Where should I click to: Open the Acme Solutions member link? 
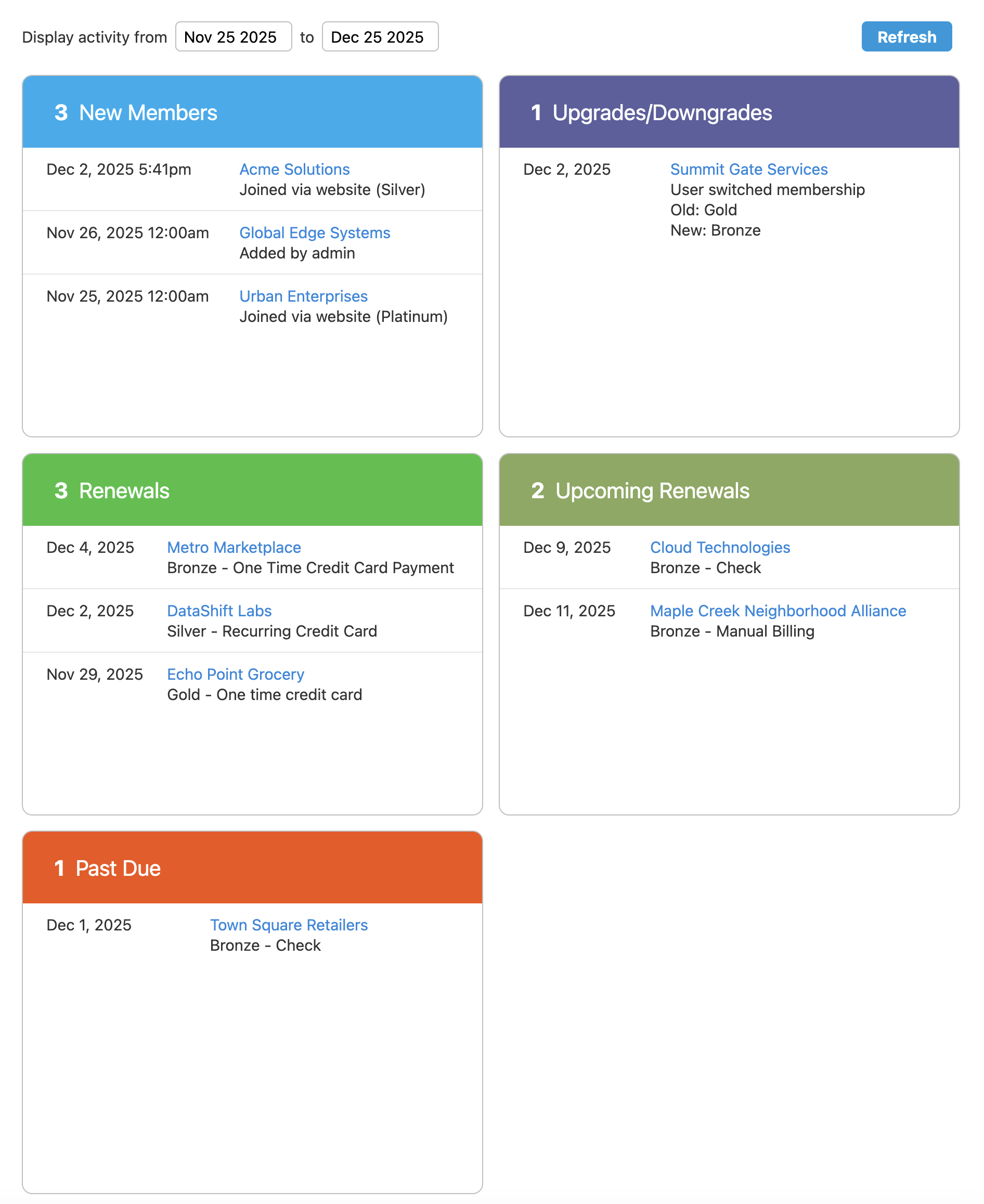[294, 170]
